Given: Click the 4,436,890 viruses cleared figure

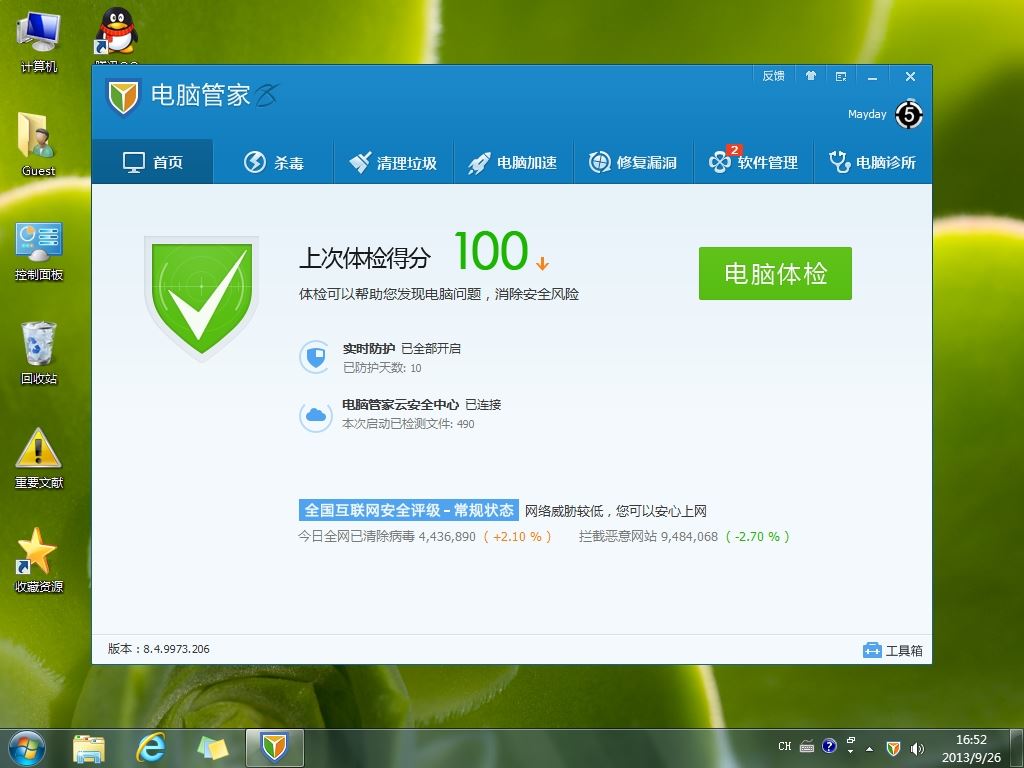Looking at the screenshot, I should 447,537.
